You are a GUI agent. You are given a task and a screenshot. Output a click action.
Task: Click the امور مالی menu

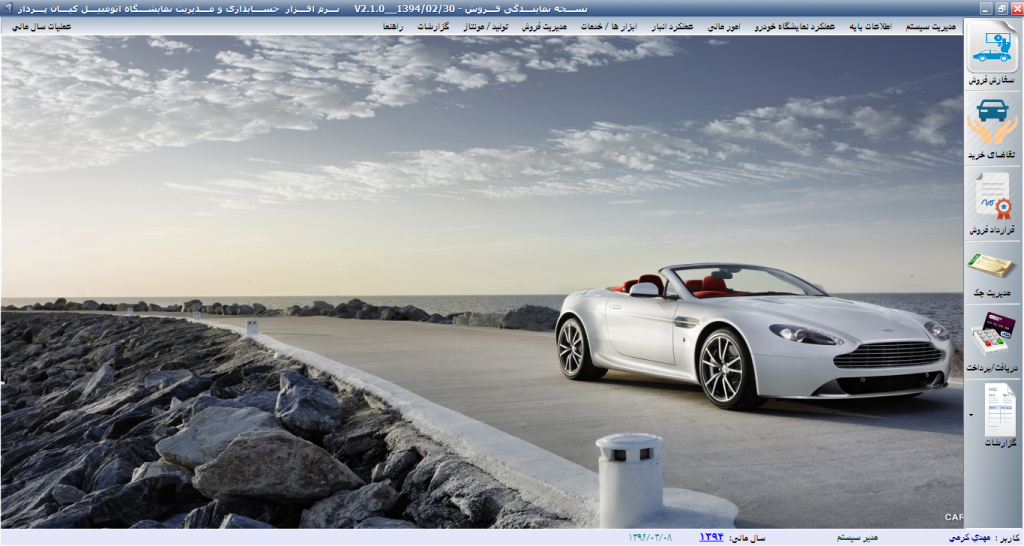(722, 27)
